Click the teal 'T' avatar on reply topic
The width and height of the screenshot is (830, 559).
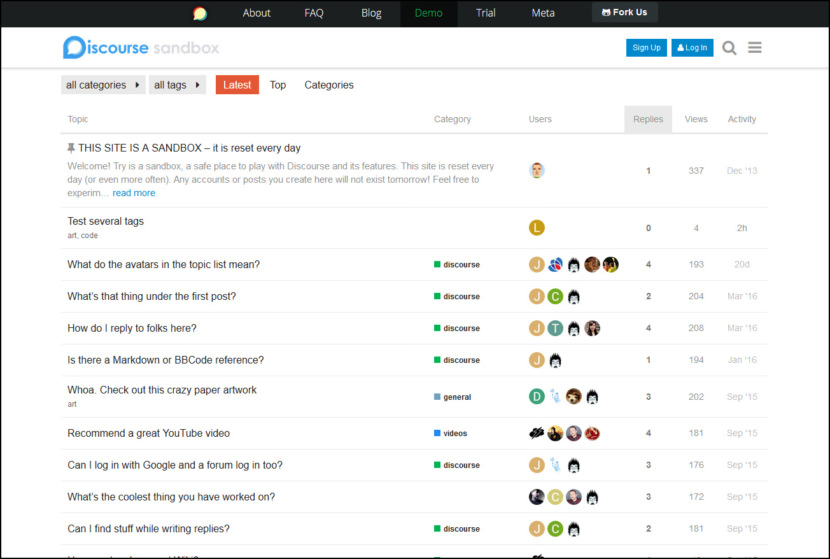pos(555,328)
